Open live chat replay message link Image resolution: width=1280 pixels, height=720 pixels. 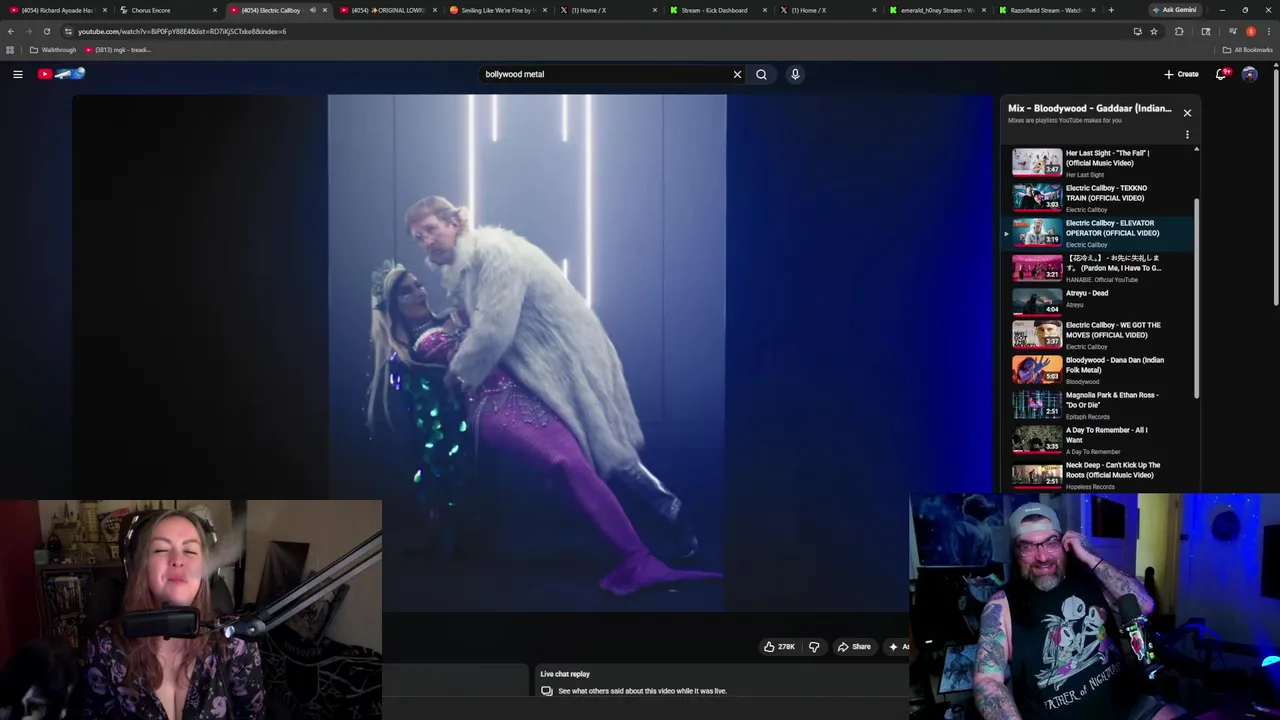pyautogui.click(x=642, y=691)
